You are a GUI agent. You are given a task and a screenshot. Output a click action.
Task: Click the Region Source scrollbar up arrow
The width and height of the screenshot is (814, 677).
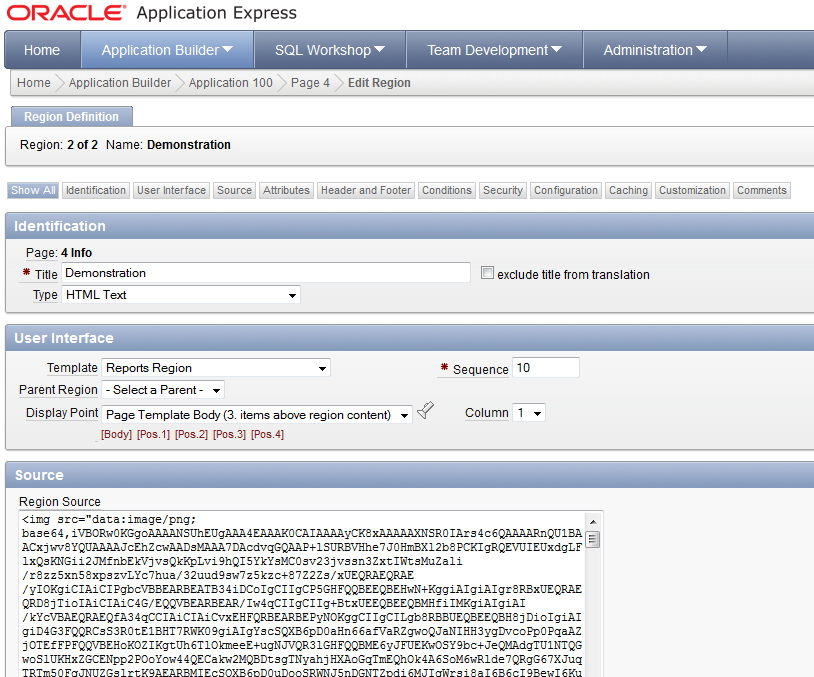(x=593, y=521)
